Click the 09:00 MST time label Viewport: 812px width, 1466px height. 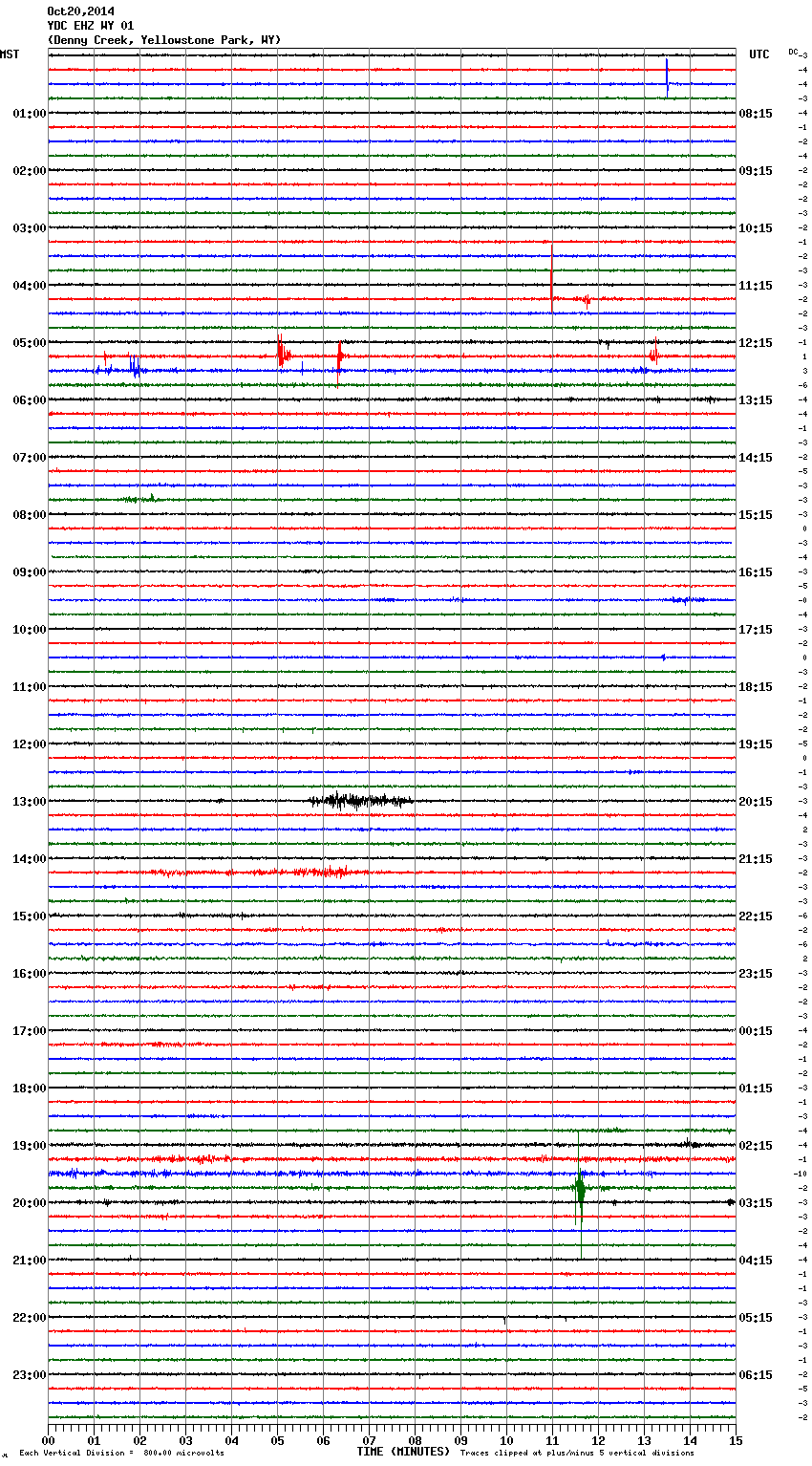pyautogui.click(x=29, y=572)
